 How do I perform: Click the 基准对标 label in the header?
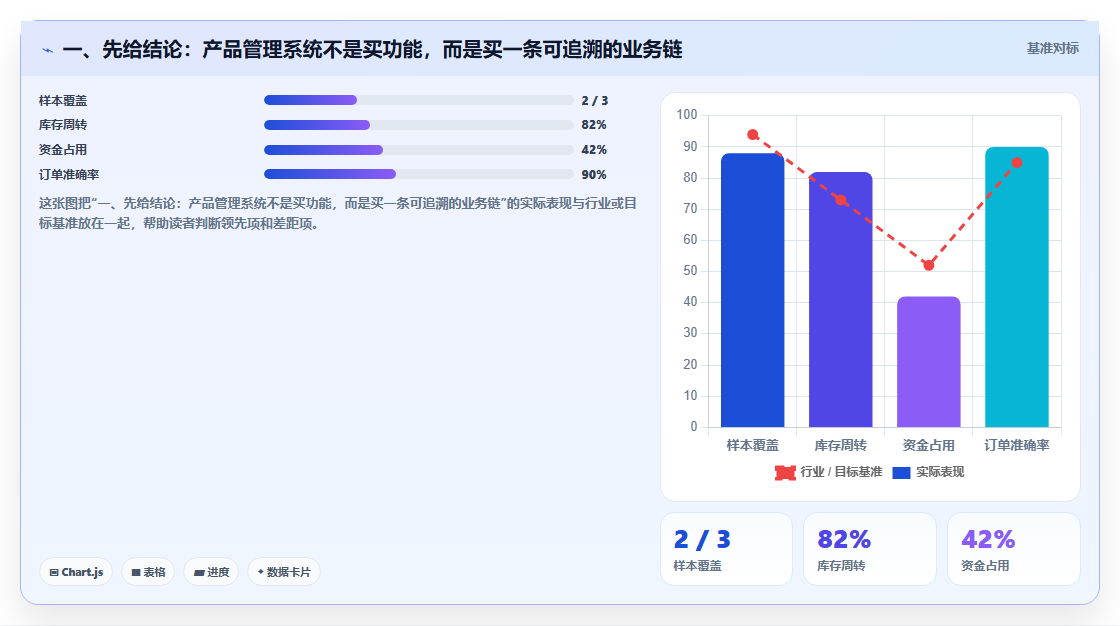point(1052,48)
